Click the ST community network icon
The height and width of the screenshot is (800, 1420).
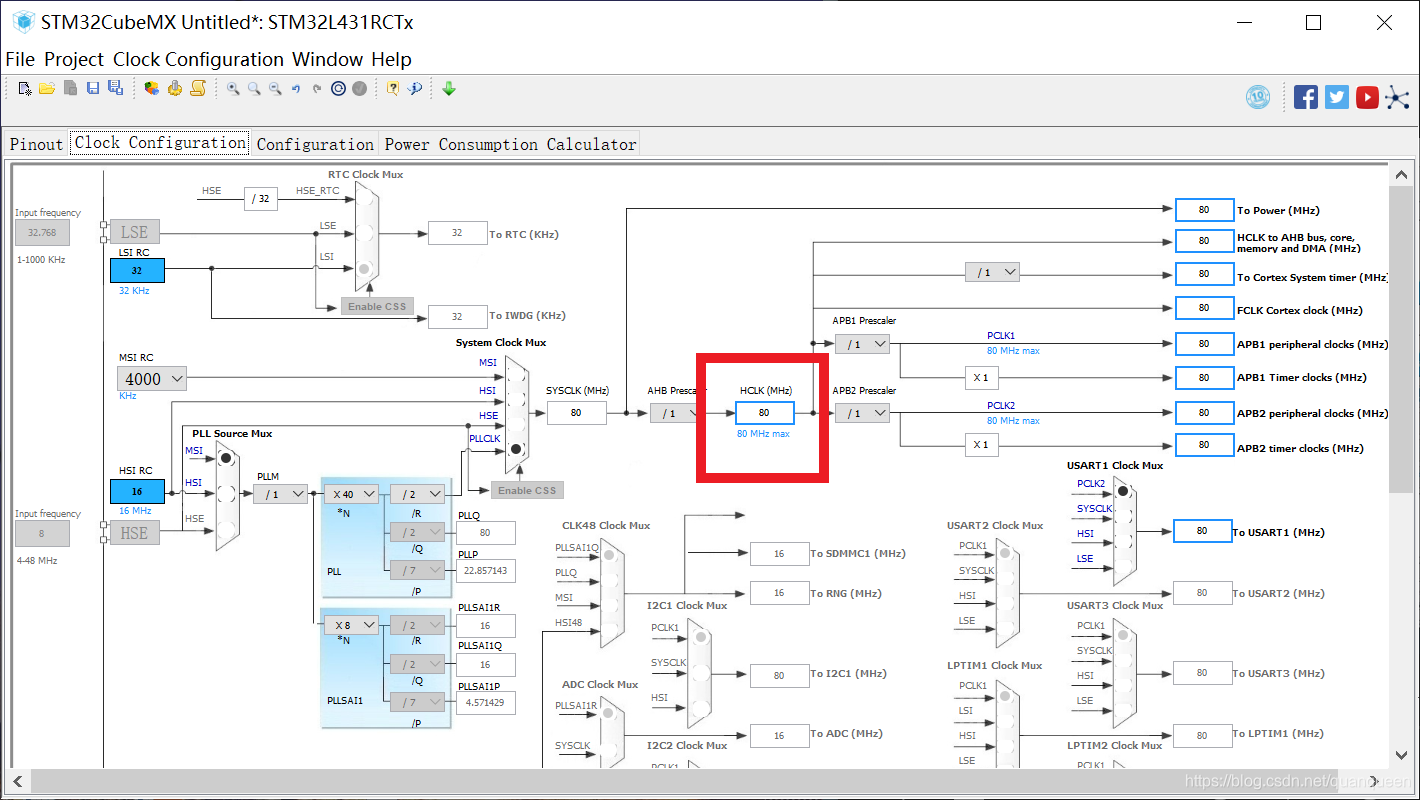1397,97
